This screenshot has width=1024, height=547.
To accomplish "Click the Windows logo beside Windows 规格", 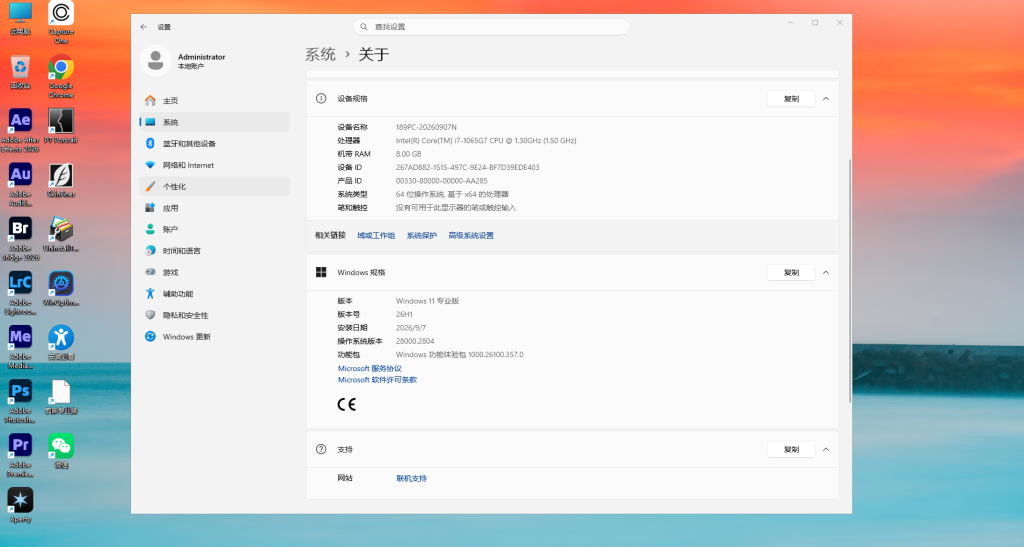I will click(x=321, y=272).
